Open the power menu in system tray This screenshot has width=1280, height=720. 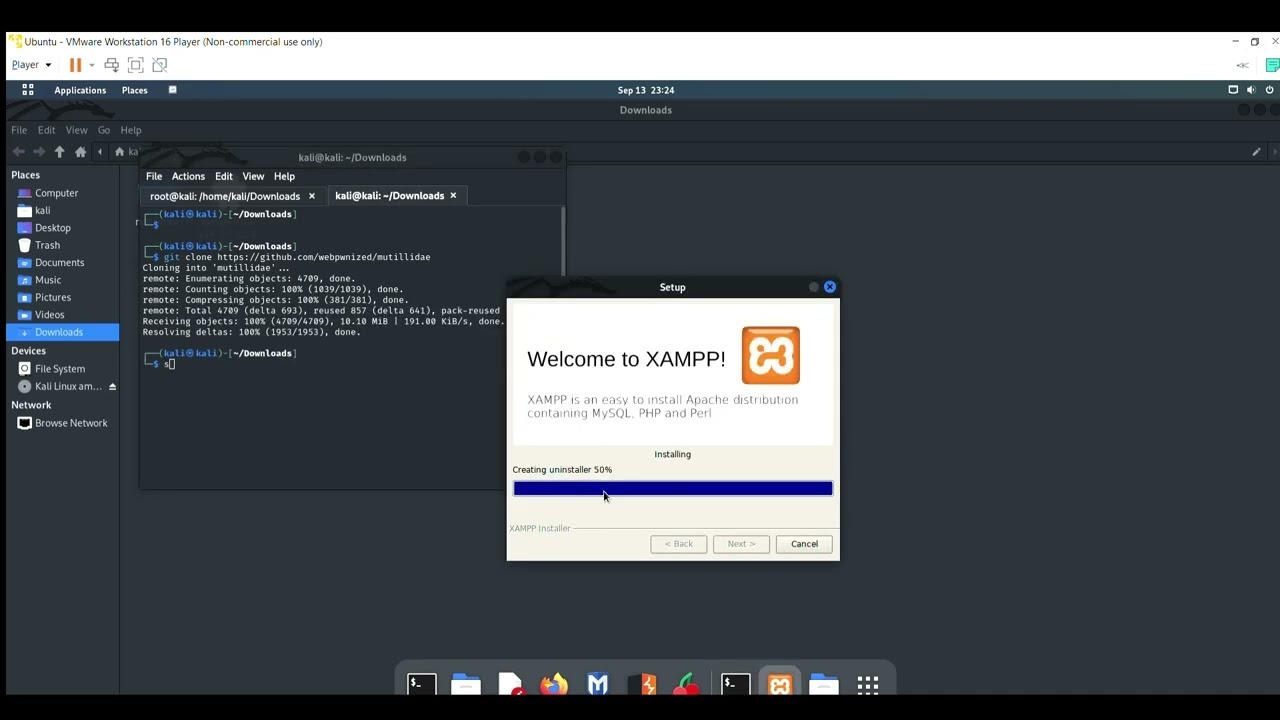[x=1269, y=90]
